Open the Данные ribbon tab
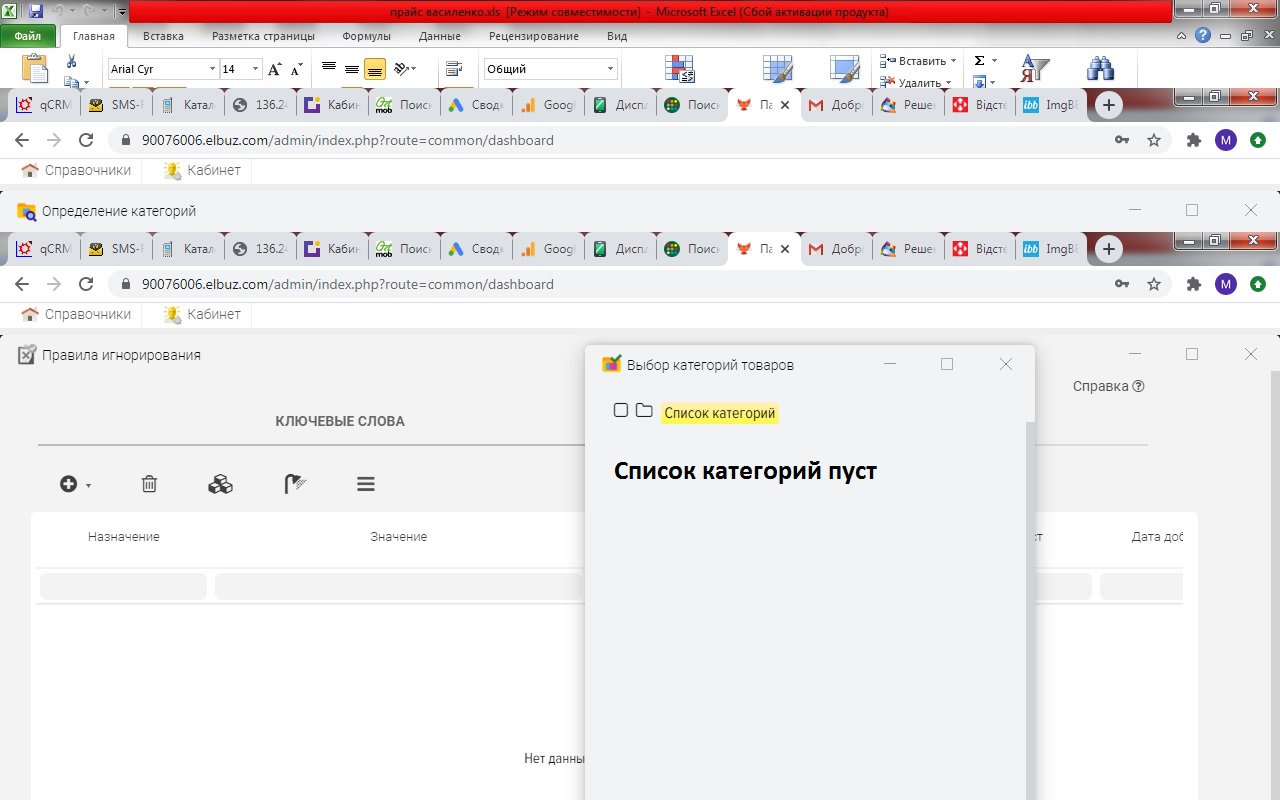The image size is (1280, 800). pos(440,36)
